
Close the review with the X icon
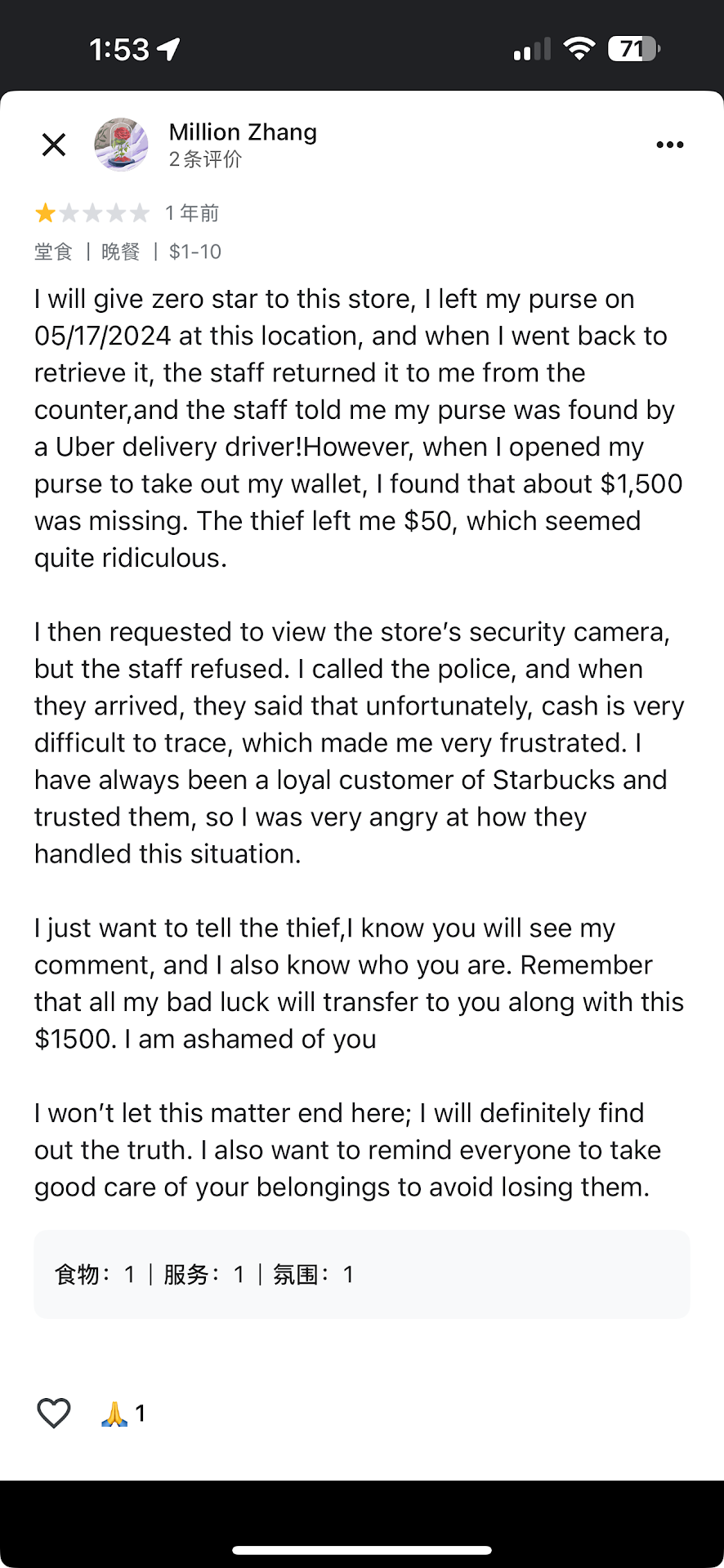(54, 145)
